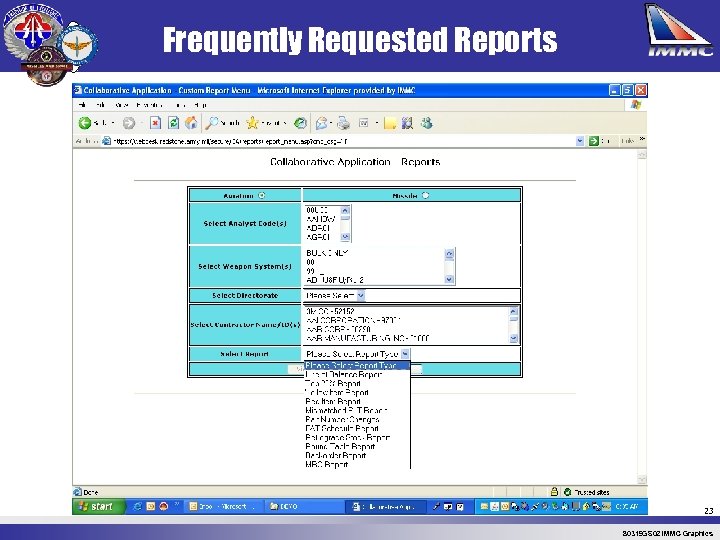Screen dimensions: 720x540
Task: Click the page scrollbar up arrow
Action: pyautogui.click(x=642, y=155)
